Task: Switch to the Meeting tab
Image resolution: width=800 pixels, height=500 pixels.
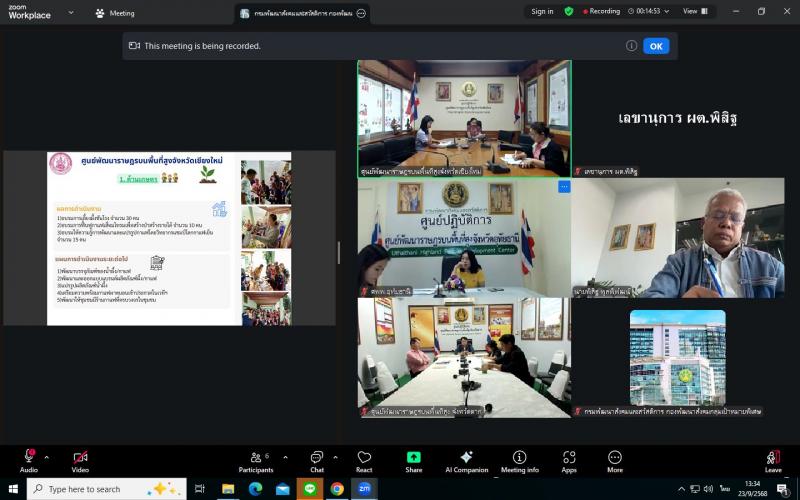Action: click(x=115, y=13)
